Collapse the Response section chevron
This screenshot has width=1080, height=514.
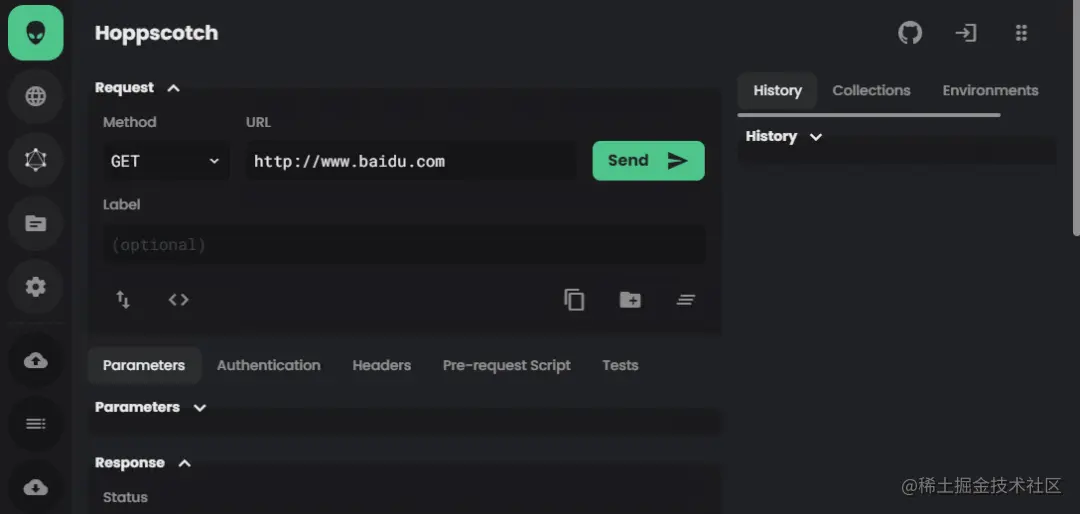[185, 464]
